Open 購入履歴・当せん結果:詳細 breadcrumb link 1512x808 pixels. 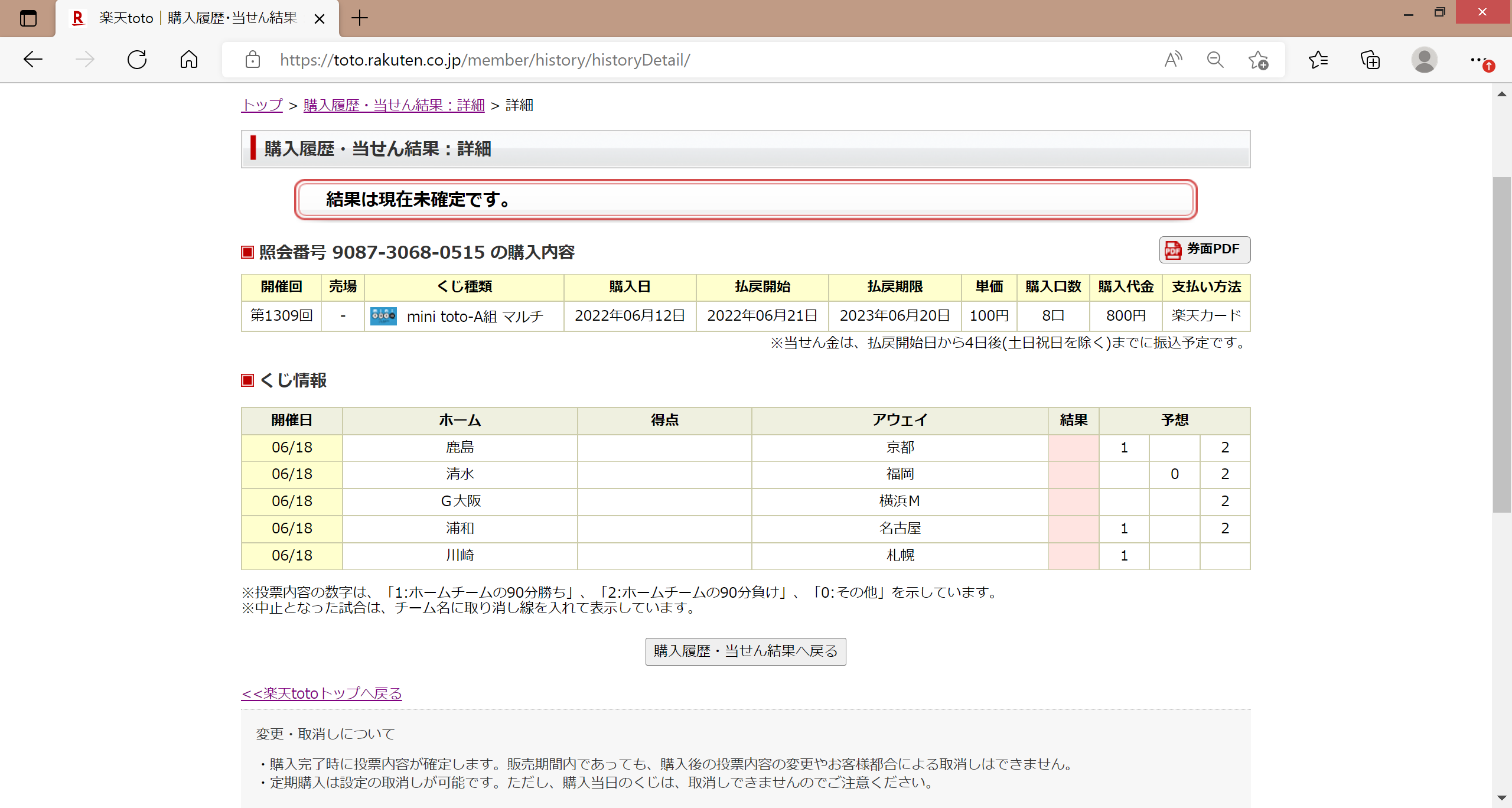point(394,105)
